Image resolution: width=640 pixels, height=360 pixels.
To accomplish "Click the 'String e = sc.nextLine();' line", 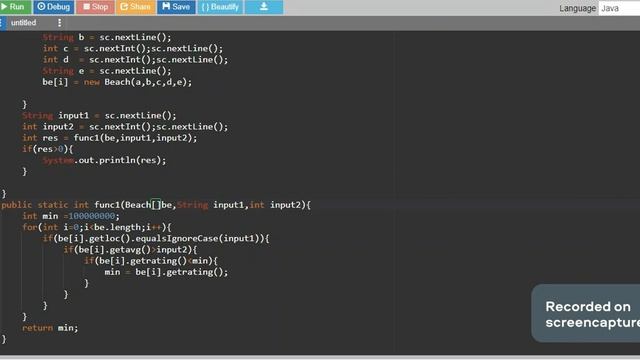I will pyautogui.click(x=107, y=71).
